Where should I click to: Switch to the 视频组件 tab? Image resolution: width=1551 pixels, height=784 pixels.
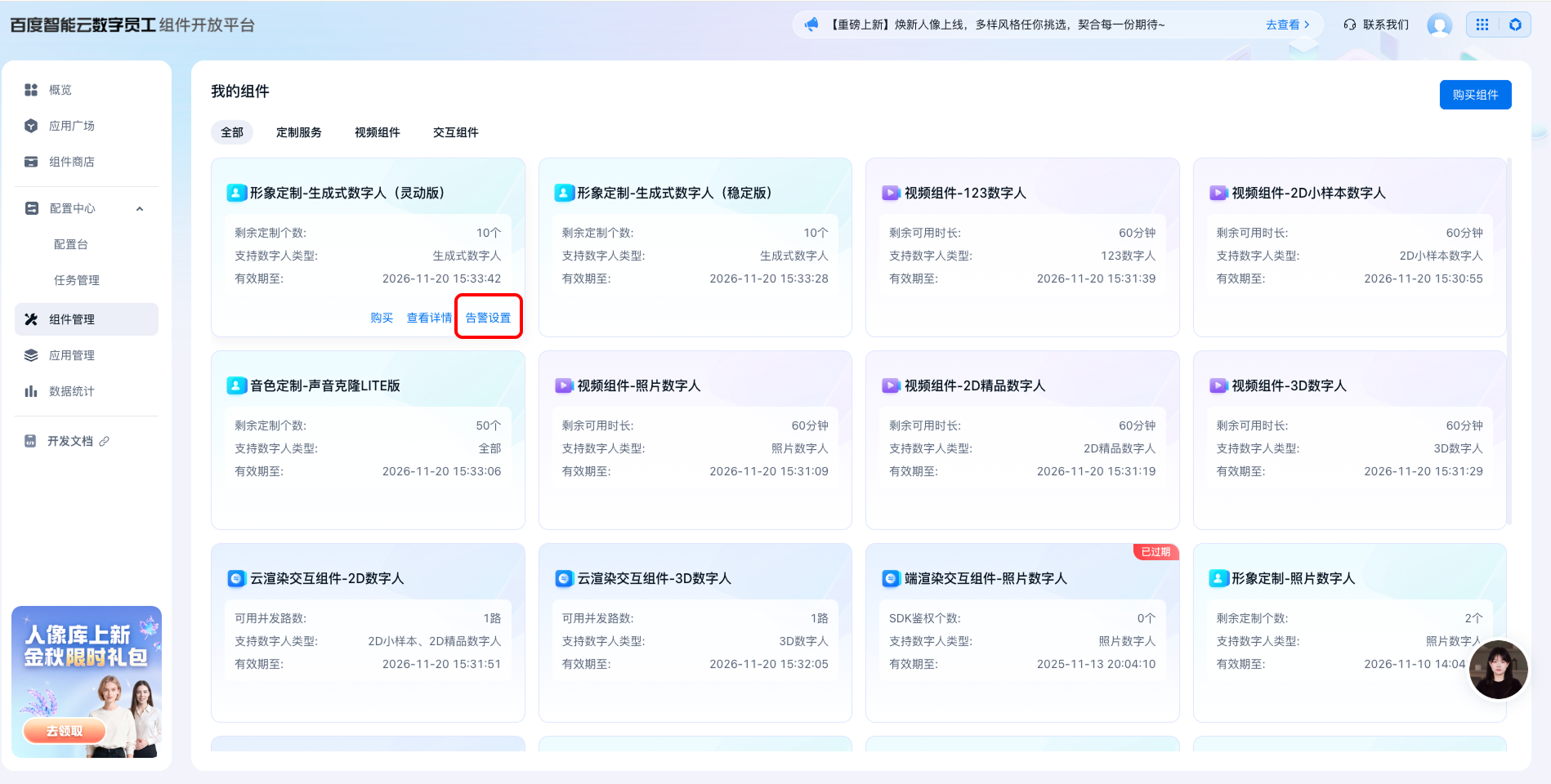click(377, 132)
